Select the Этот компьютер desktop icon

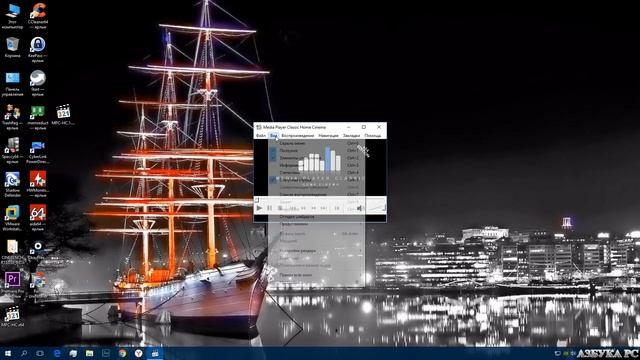tap(12, 16)
